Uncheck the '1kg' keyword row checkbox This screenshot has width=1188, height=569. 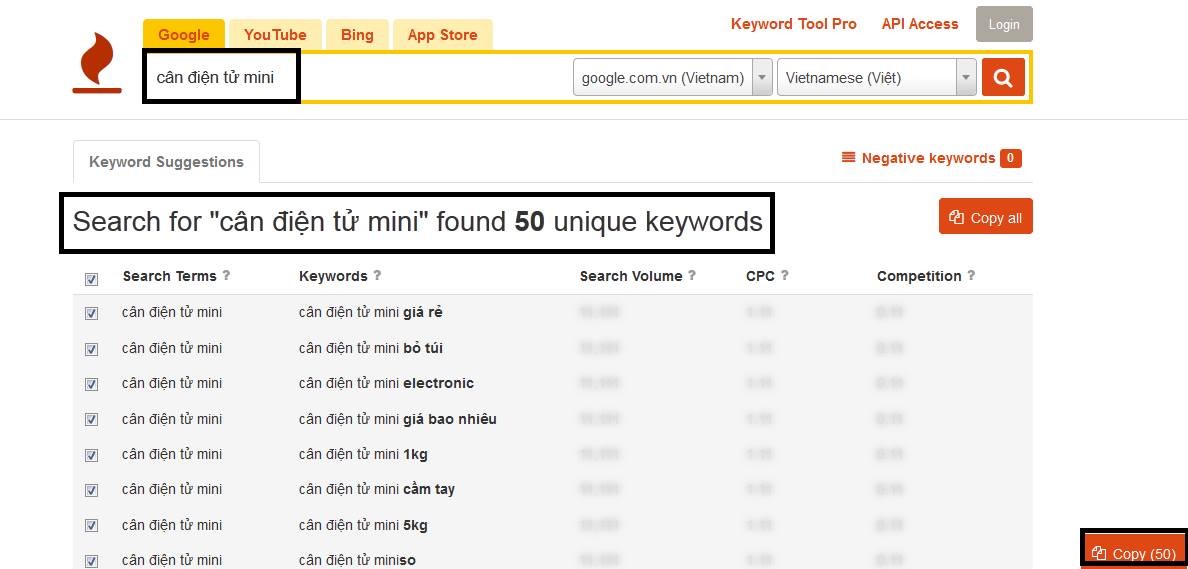[92, 455]
